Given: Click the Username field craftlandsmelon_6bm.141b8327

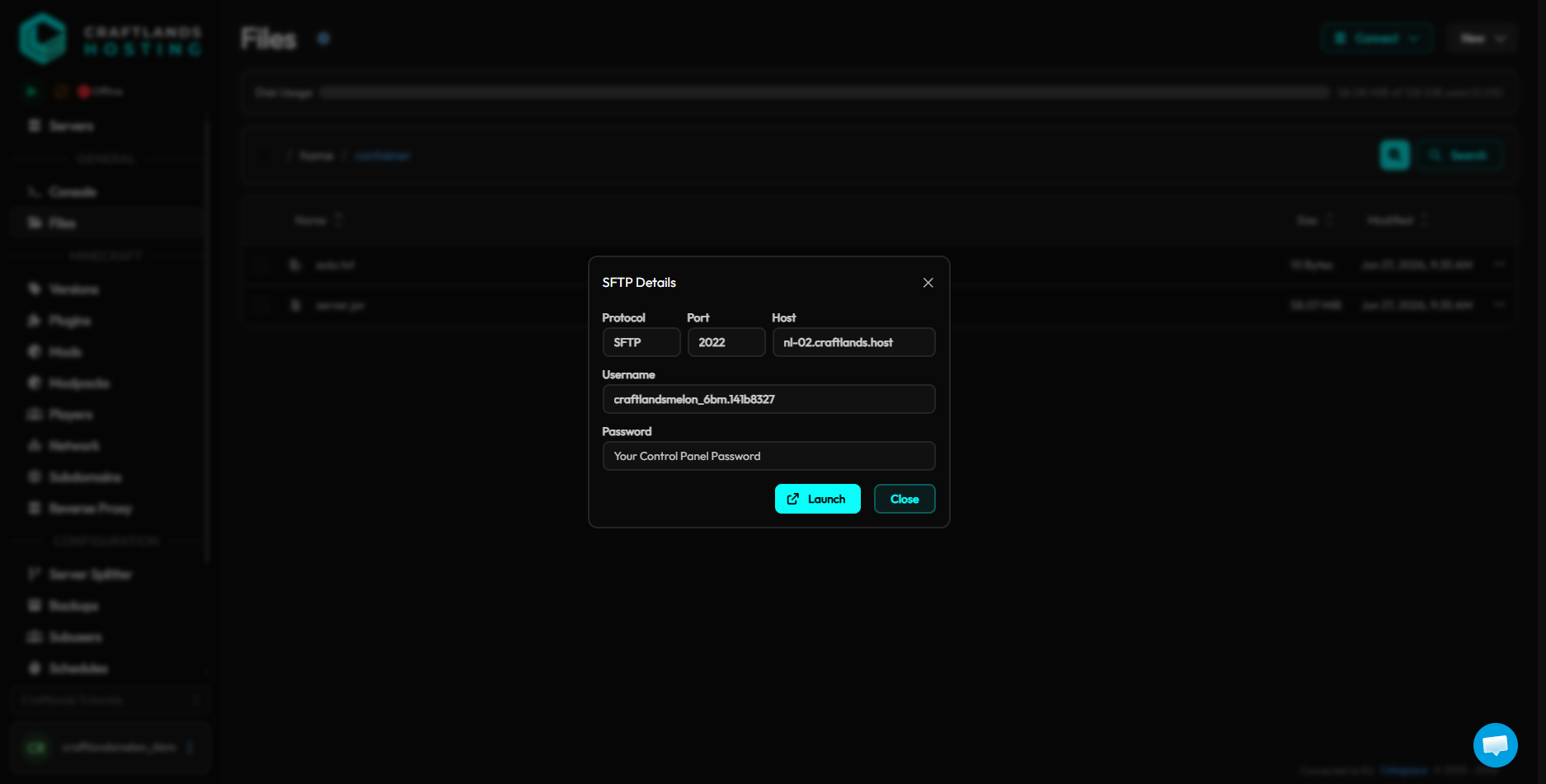Looking at the screenshot, I should pyautogui.click(x=768, y=399).
